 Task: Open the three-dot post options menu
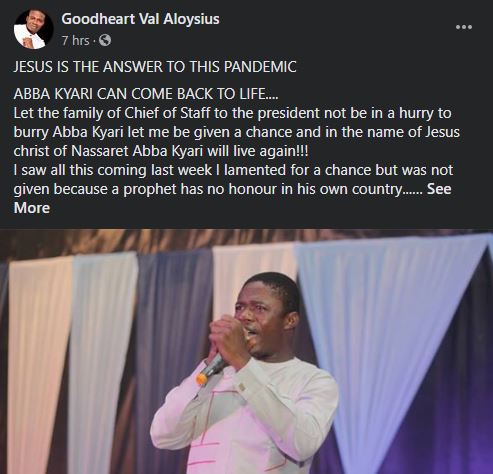pos(464,27)
